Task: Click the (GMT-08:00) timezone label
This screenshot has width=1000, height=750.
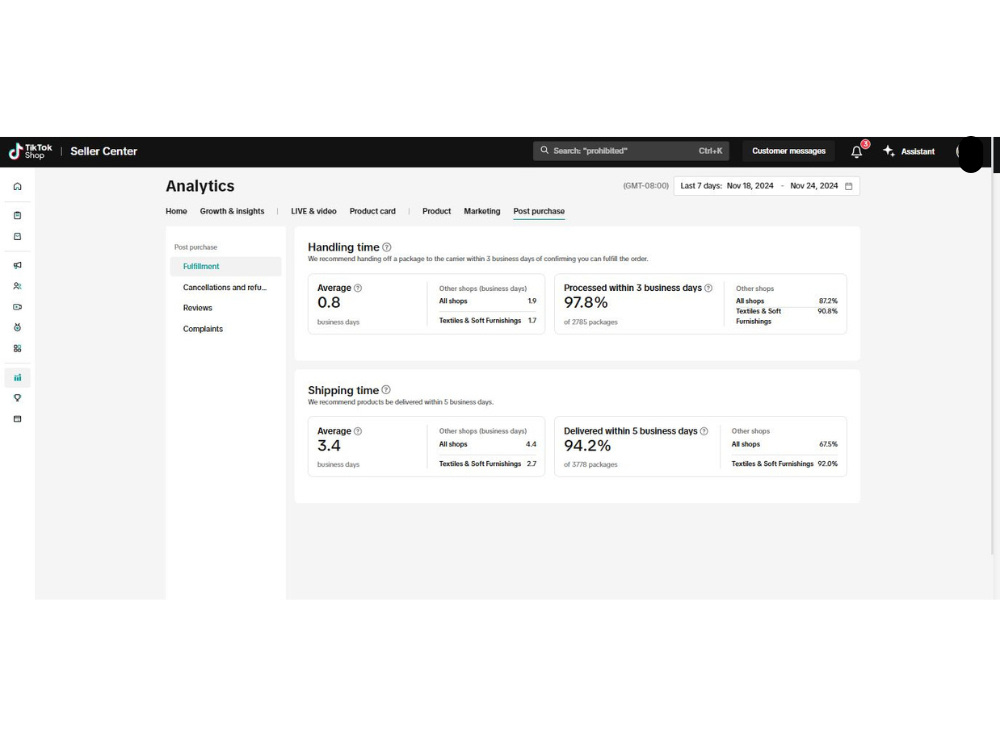Action: pyautogui.click(x=645, y=186)
